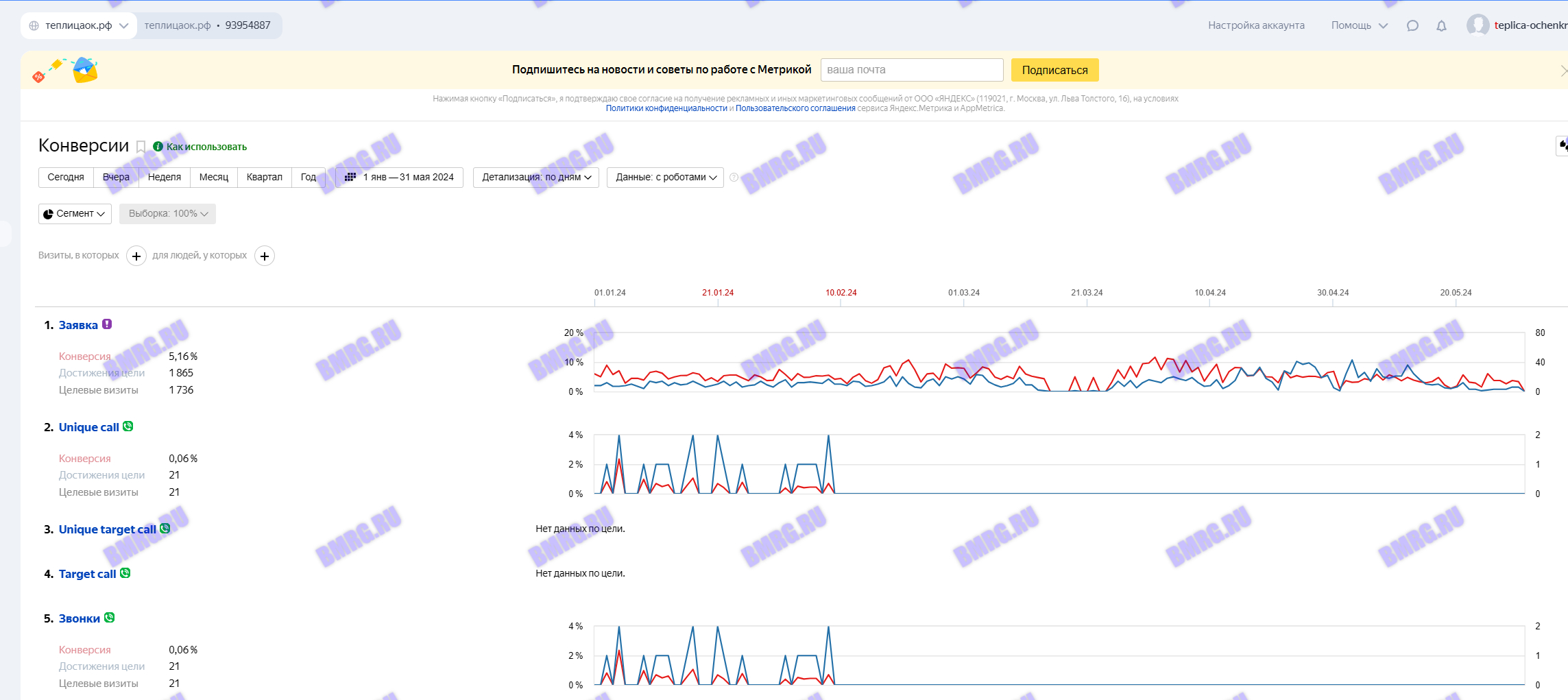Screen dimensions: 1568x700
Task: Switch to the Квартал period tab
Action: [x=265, y=177]
